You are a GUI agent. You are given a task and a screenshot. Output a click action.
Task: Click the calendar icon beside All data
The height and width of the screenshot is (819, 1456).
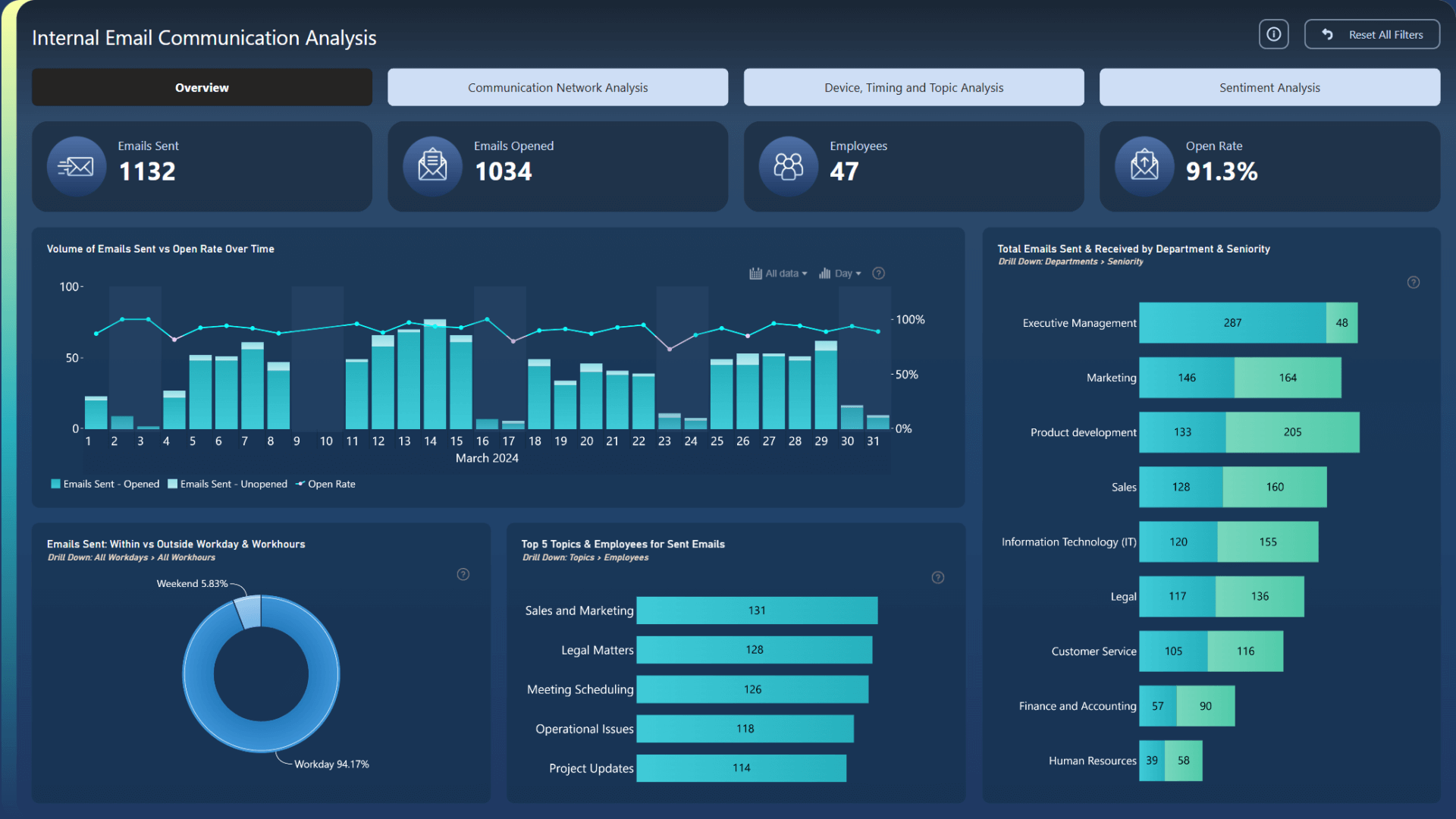point(755,274)
